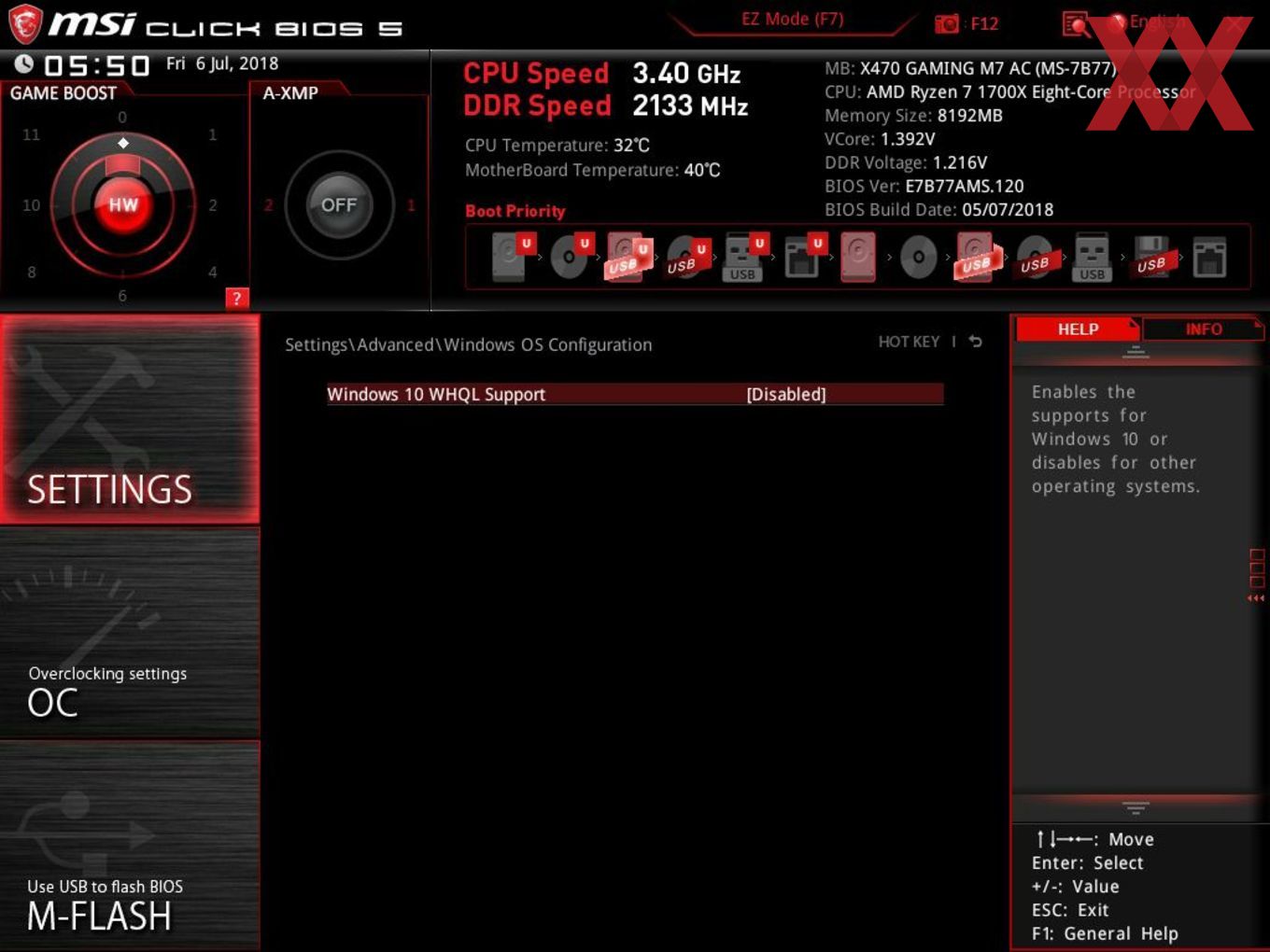Click the A-XMP panel title

point(290,92)
